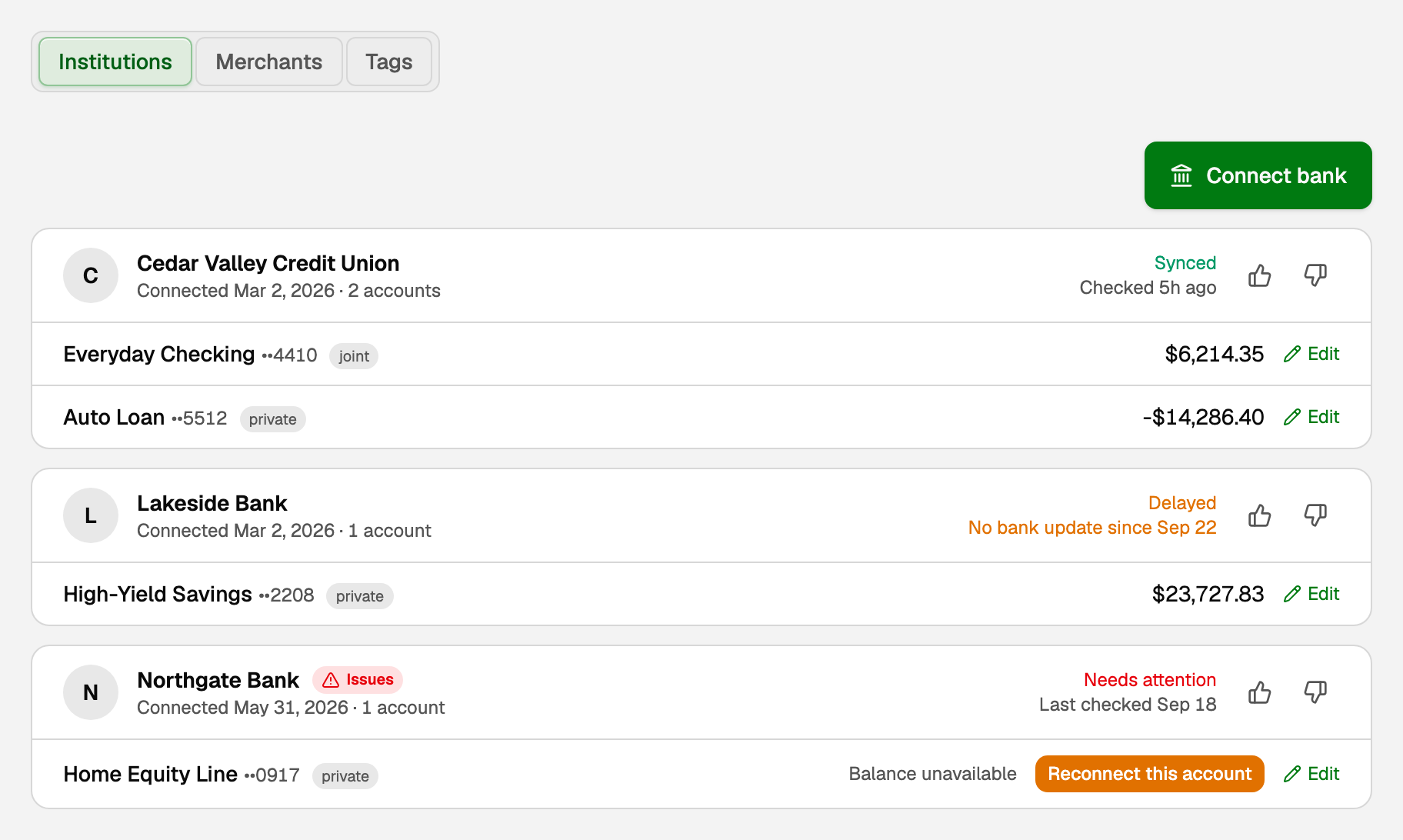Open the Tags tab
1403x840 pixels.
tap(389, 62)
